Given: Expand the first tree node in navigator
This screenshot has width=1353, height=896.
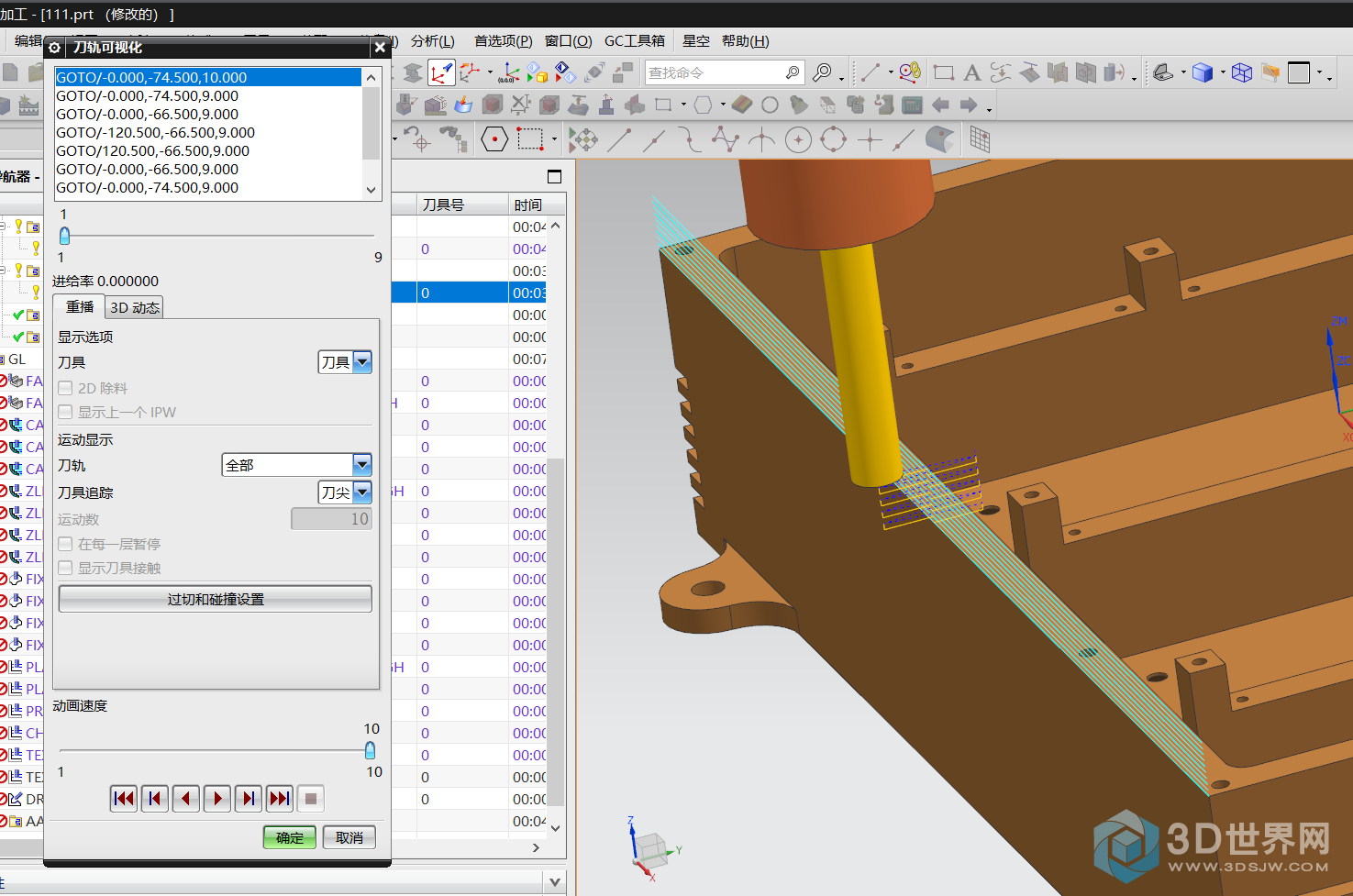Looking at the screenshot, I should tap(3, 226).
